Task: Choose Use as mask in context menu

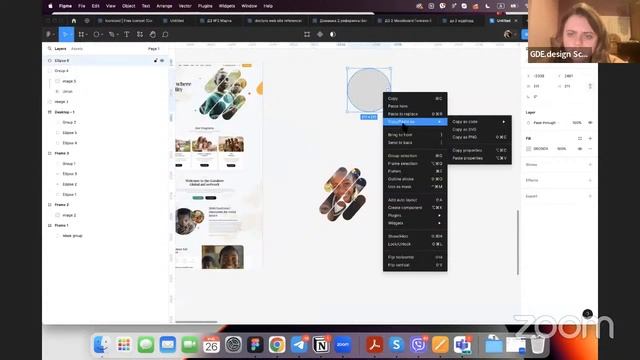Action: coord(415,187)
